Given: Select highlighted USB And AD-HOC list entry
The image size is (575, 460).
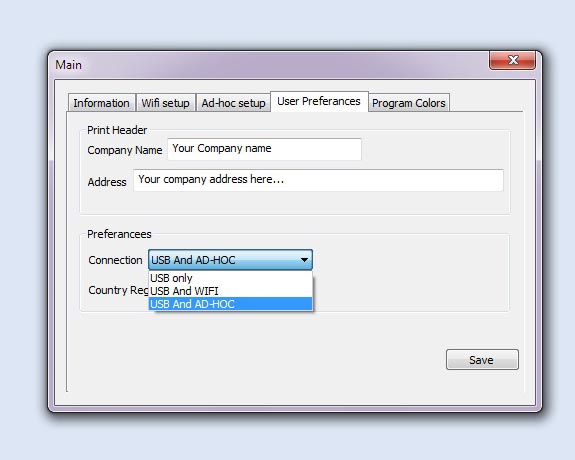Looking at the screenshot, I should [230, 304].
